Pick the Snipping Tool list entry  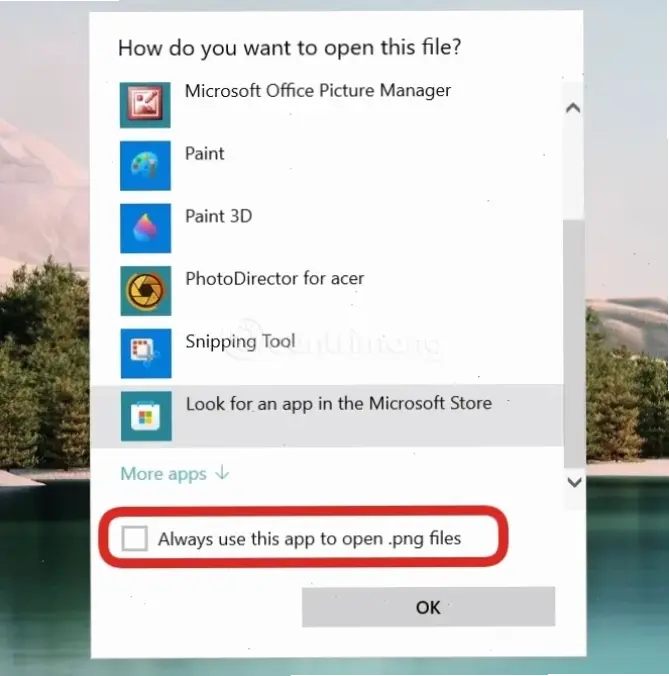click(x=326, y=354)
